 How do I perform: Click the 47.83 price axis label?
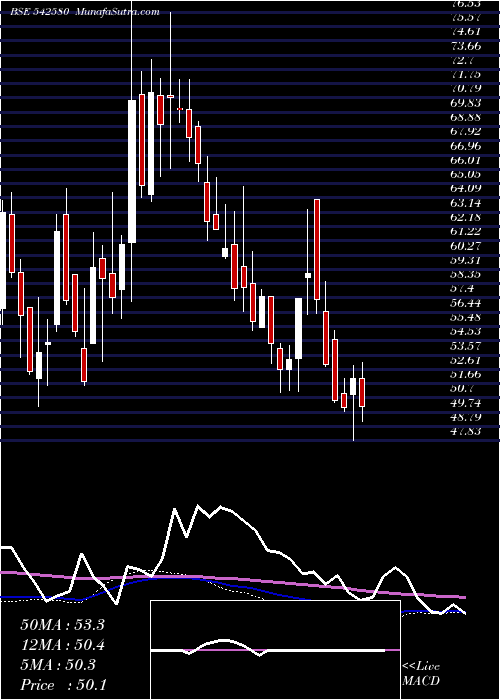[467, 432]
